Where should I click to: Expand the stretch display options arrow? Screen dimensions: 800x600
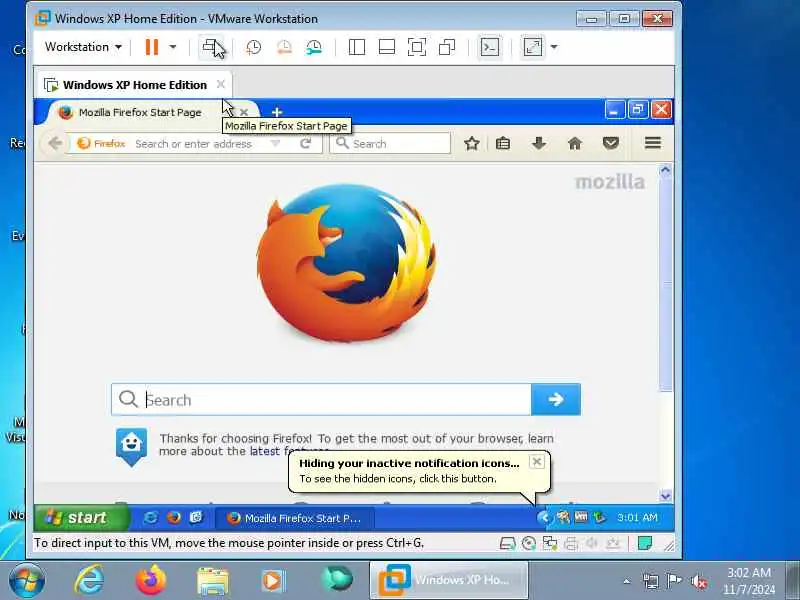[554, 47]
